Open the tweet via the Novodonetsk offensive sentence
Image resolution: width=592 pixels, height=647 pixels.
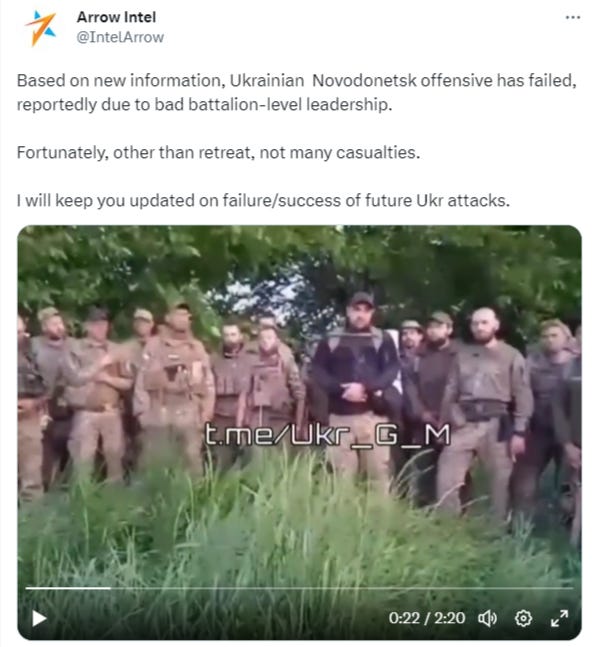pyautogui.click(x=296, y=80)
